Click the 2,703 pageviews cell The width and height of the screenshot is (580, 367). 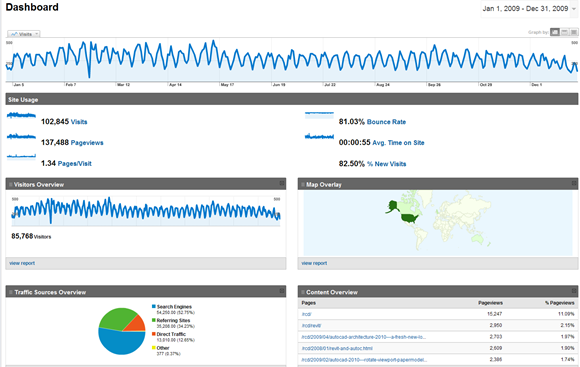click(x=496, y=337)
